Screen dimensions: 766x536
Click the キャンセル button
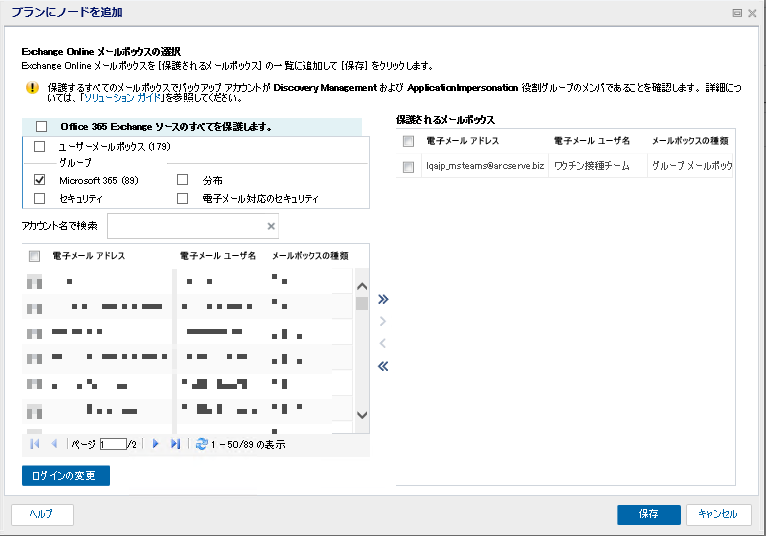coord(719,515)
